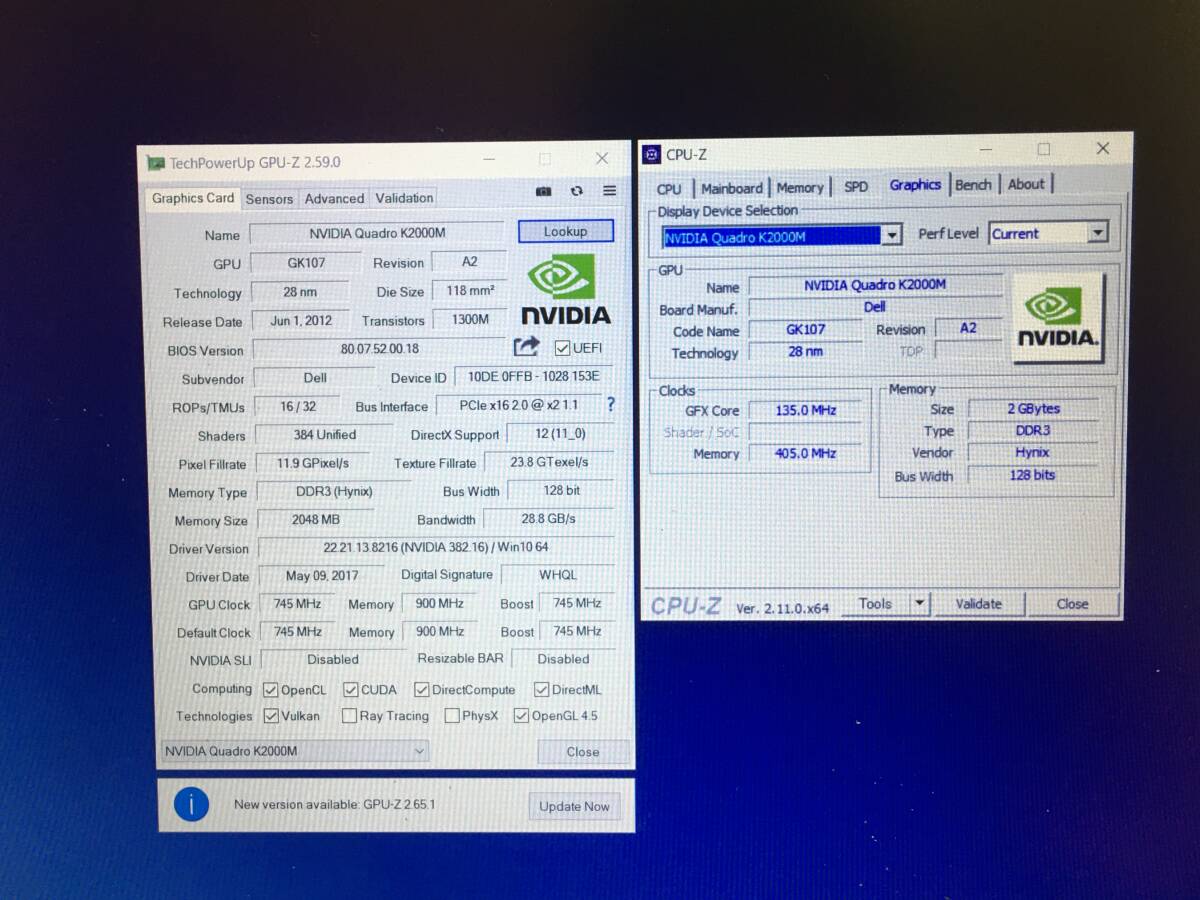Open the Mainboard tab in CPU-Z

(x=731, y=188)
